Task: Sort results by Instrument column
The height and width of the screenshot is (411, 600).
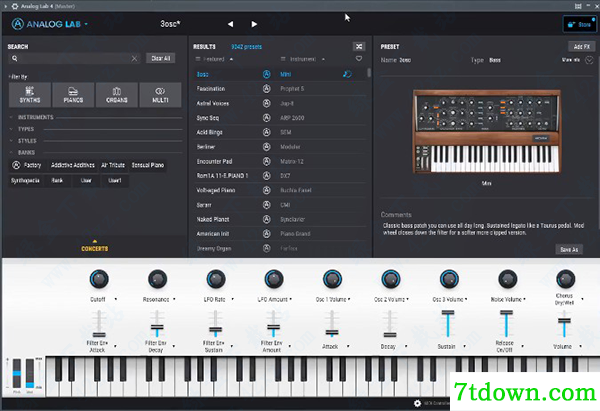Action: pyautogui.click(x=303, y=59)
